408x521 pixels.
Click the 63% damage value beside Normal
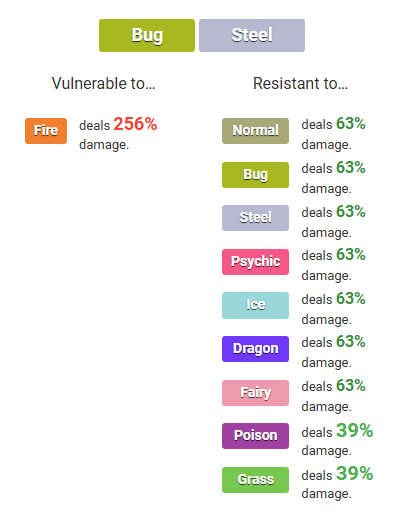click(351, 124)
